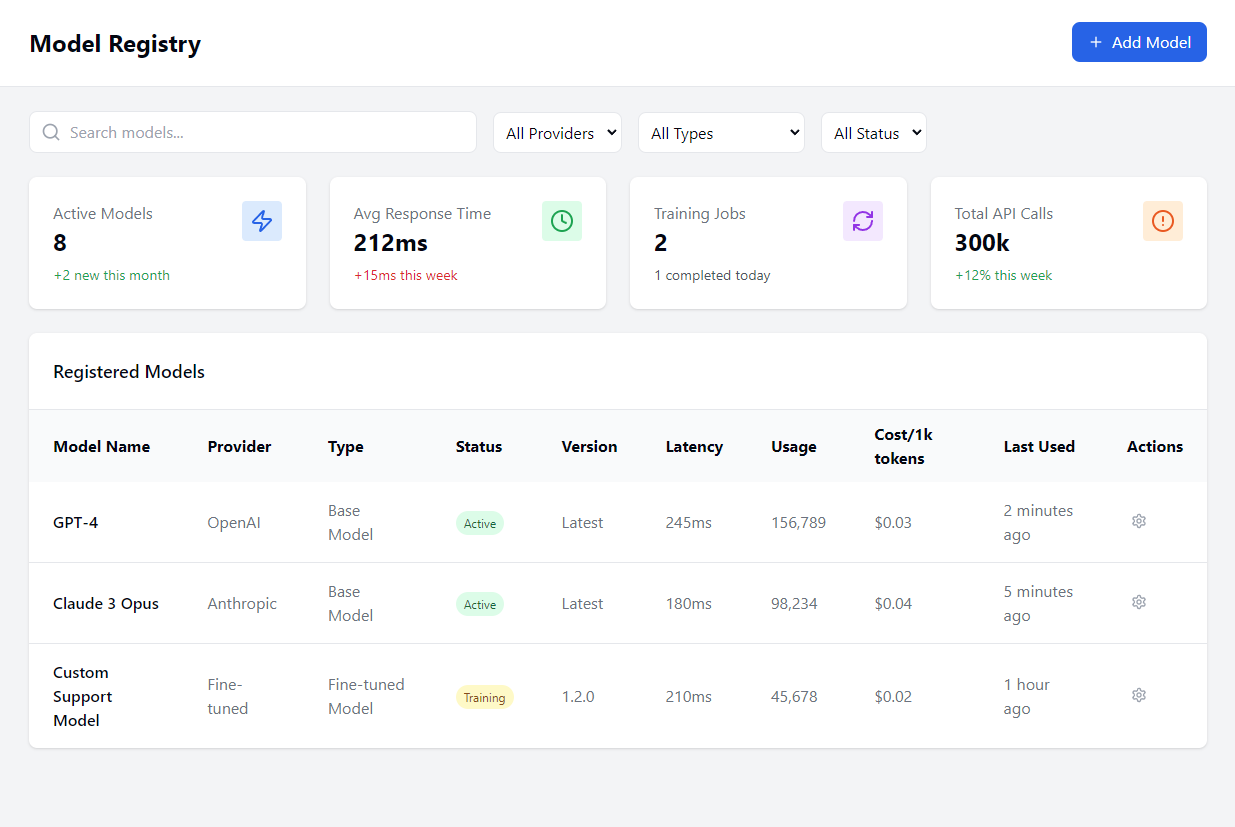
Task: Open the All Types filter dropdown
Action: tap(721, 133)
